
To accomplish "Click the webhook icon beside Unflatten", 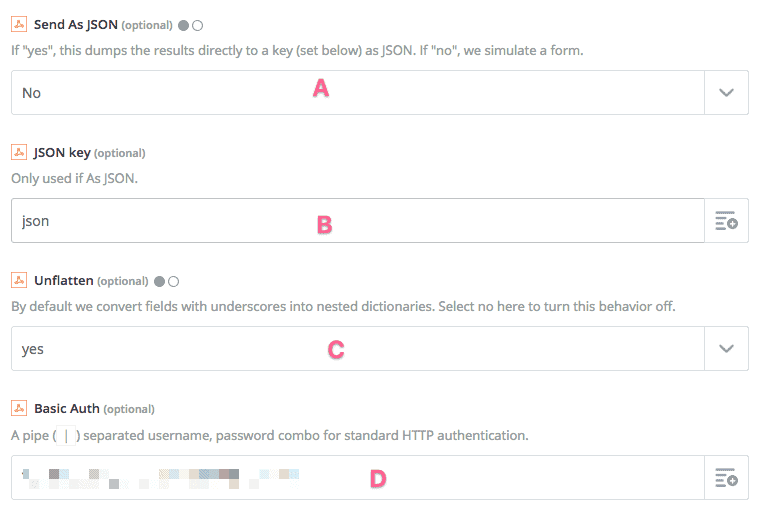I will click(x=19, y=281).
